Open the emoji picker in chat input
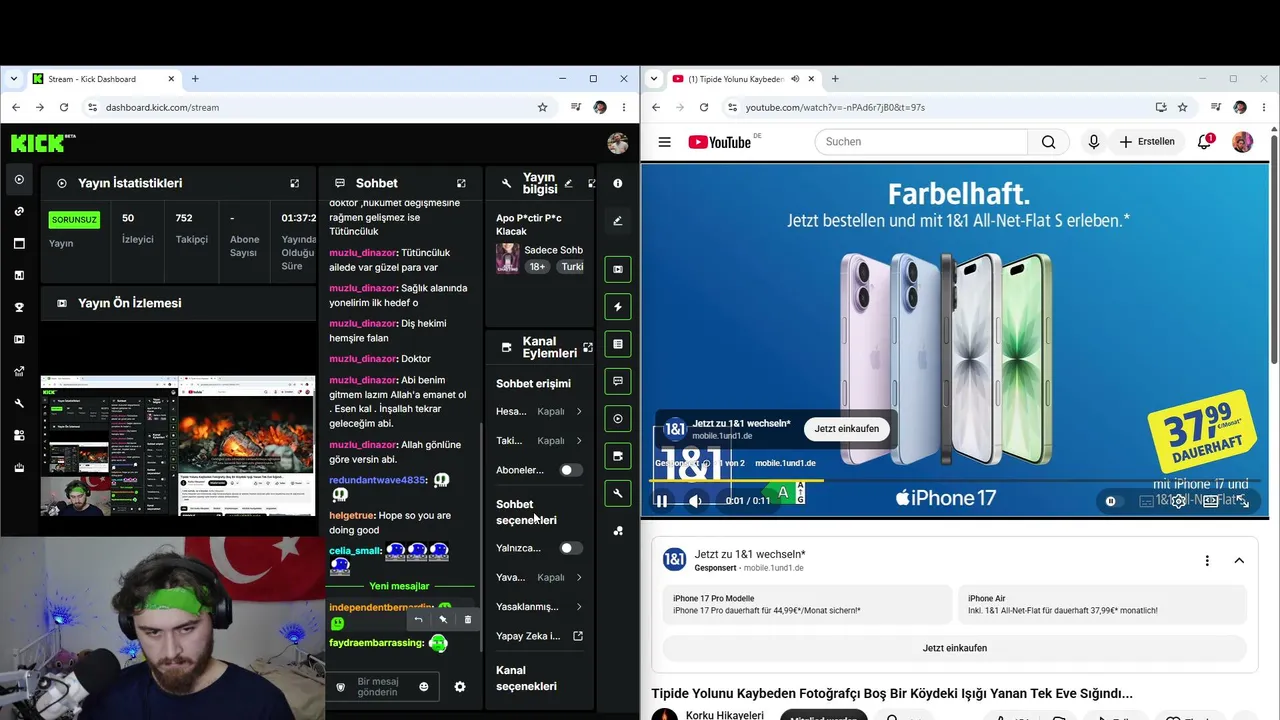Image resolution: width=1280 pixels, height=720 pixels. [424, 687]
